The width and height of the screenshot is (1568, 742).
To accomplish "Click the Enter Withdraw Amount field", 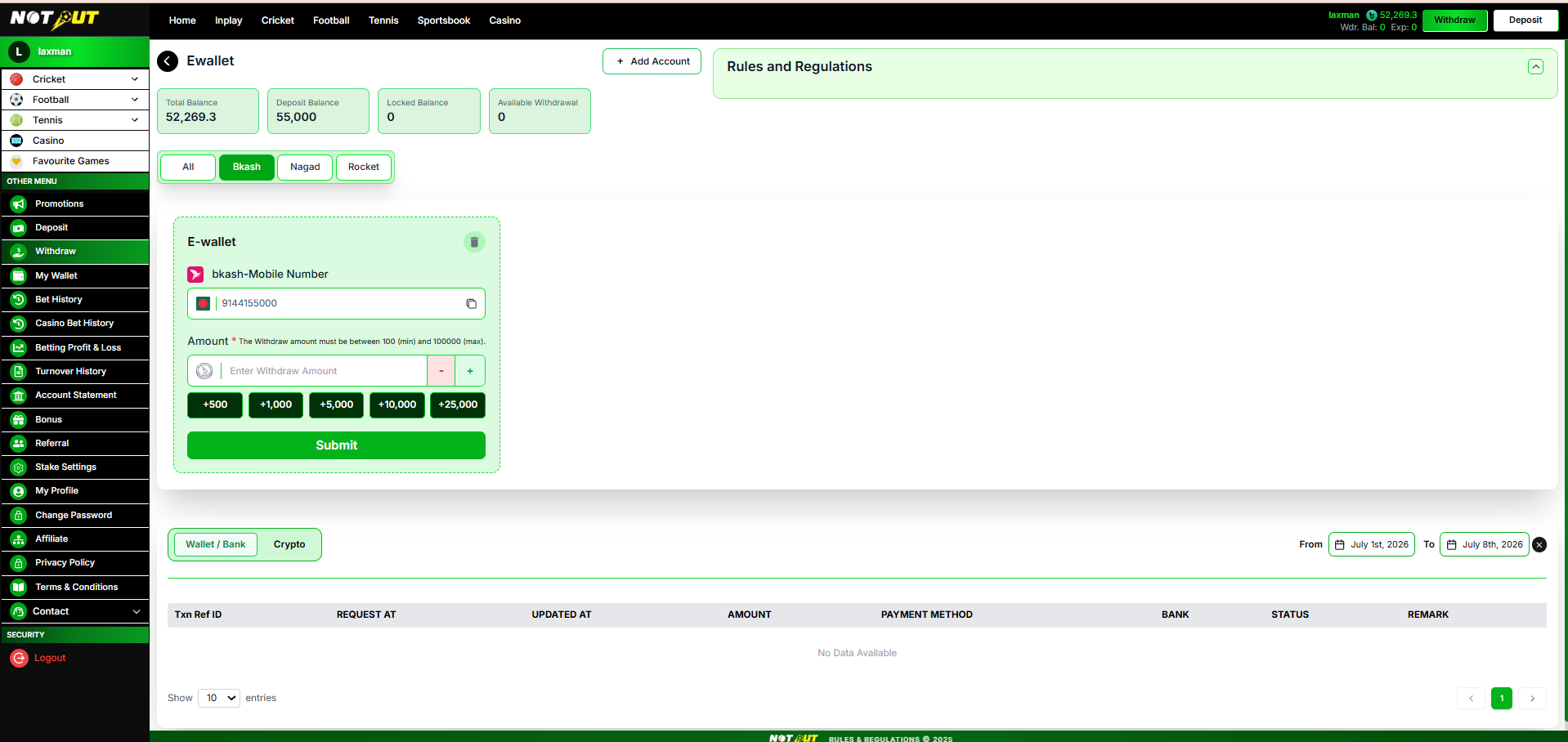I will click(x=323, y=371).
